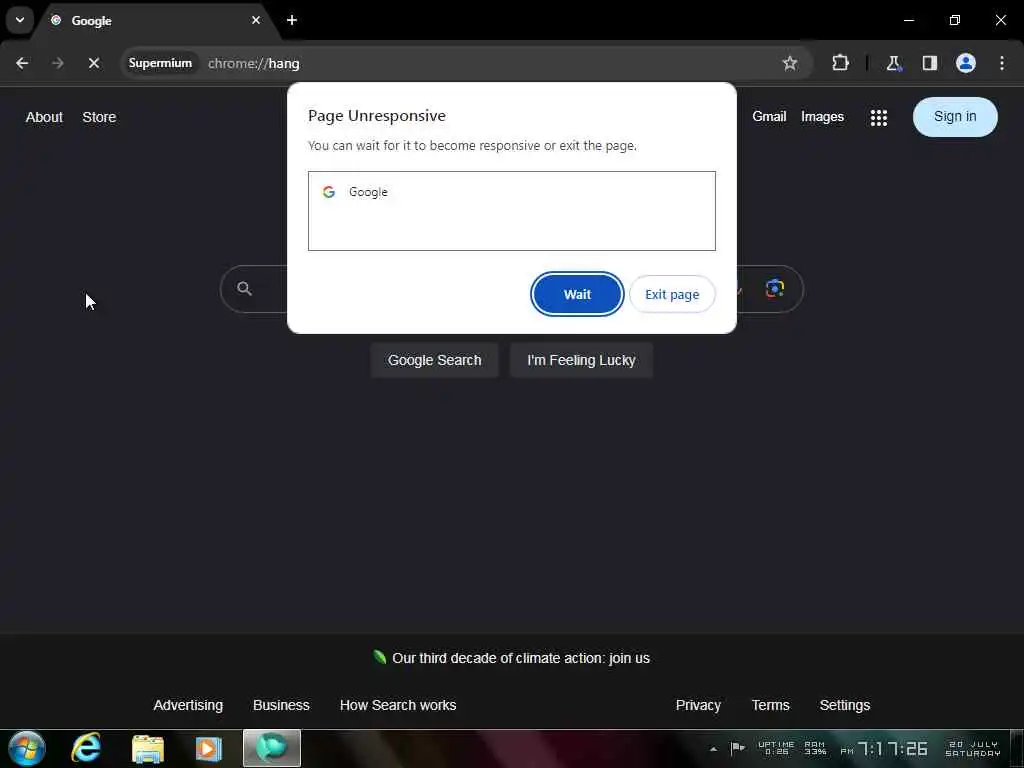
Task: Open a new tab with the plus button
Action: (x=292, y=20)
